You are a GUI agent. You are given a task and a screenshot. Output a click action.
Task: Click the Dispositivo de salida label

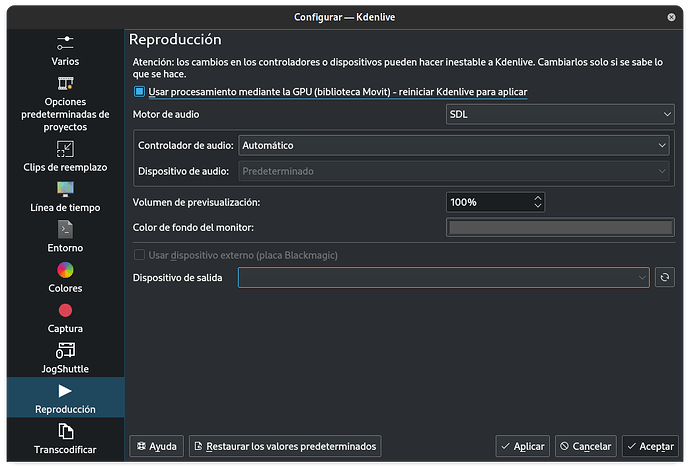(x=177, y=278)
